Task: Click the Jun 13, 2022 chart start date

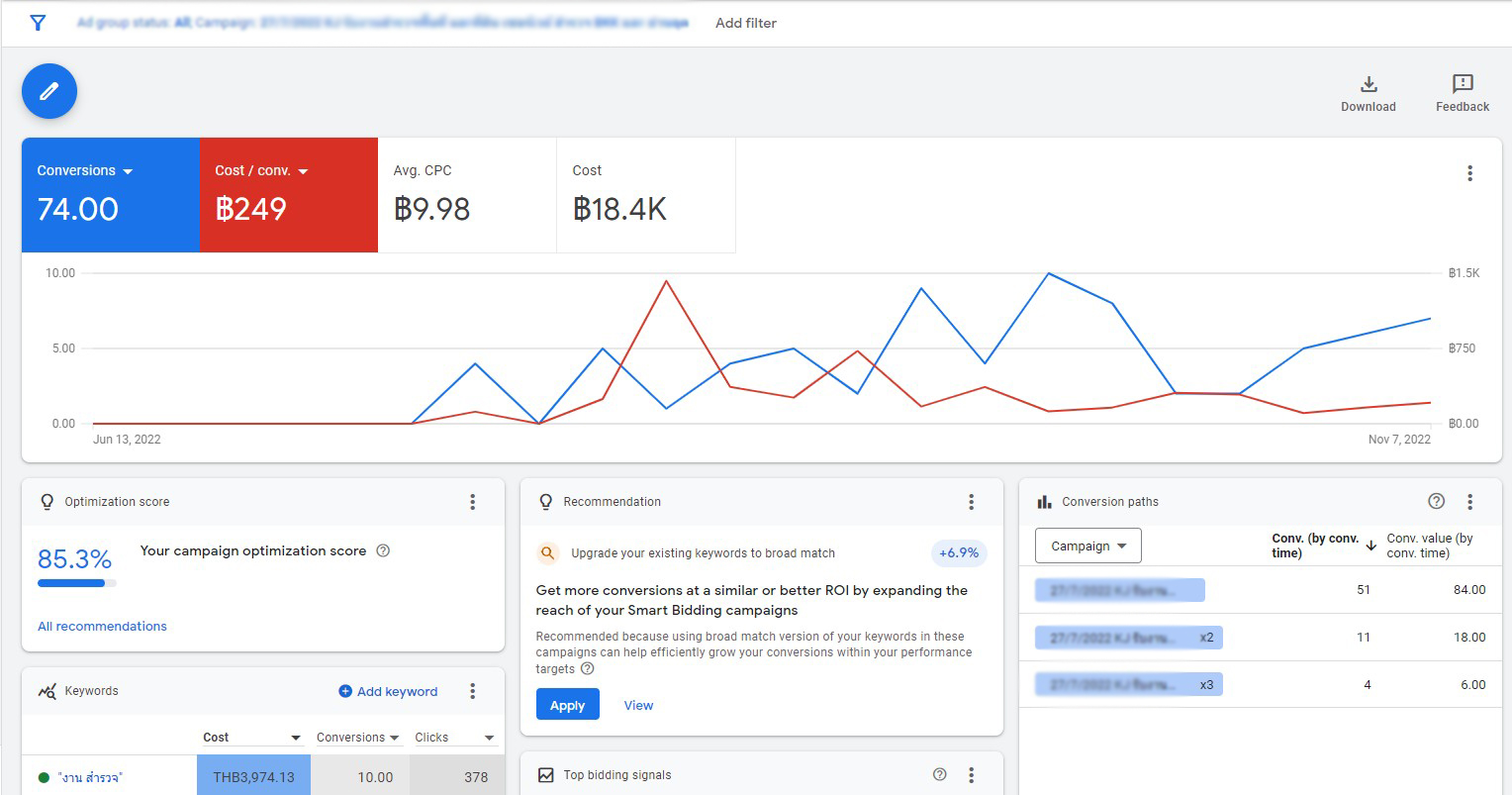Action: pyautogui.click(x=127, y=439)
